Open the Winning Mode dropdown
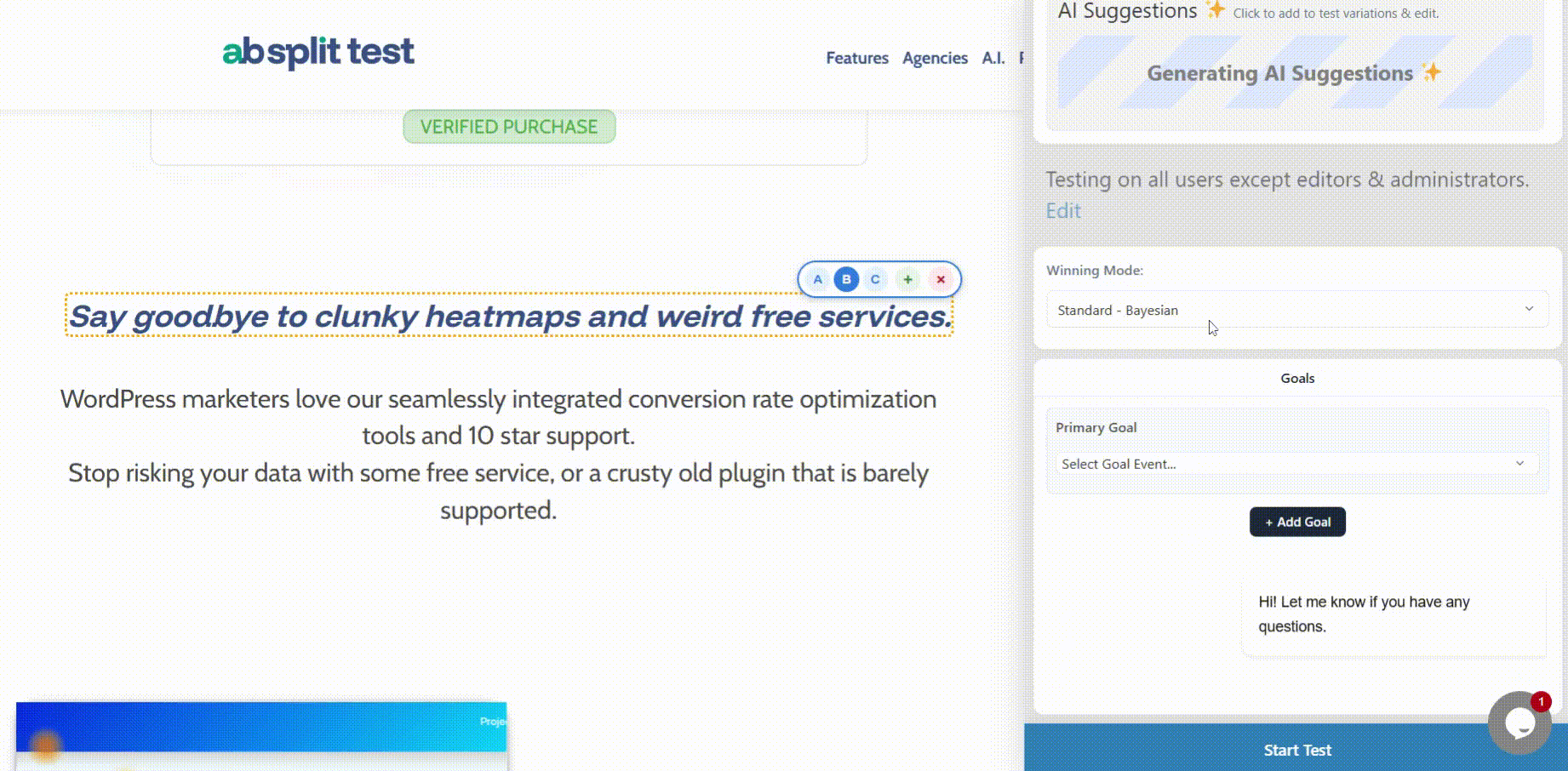This screenshot has width=1568, height=771. [x=1296, y=310]
